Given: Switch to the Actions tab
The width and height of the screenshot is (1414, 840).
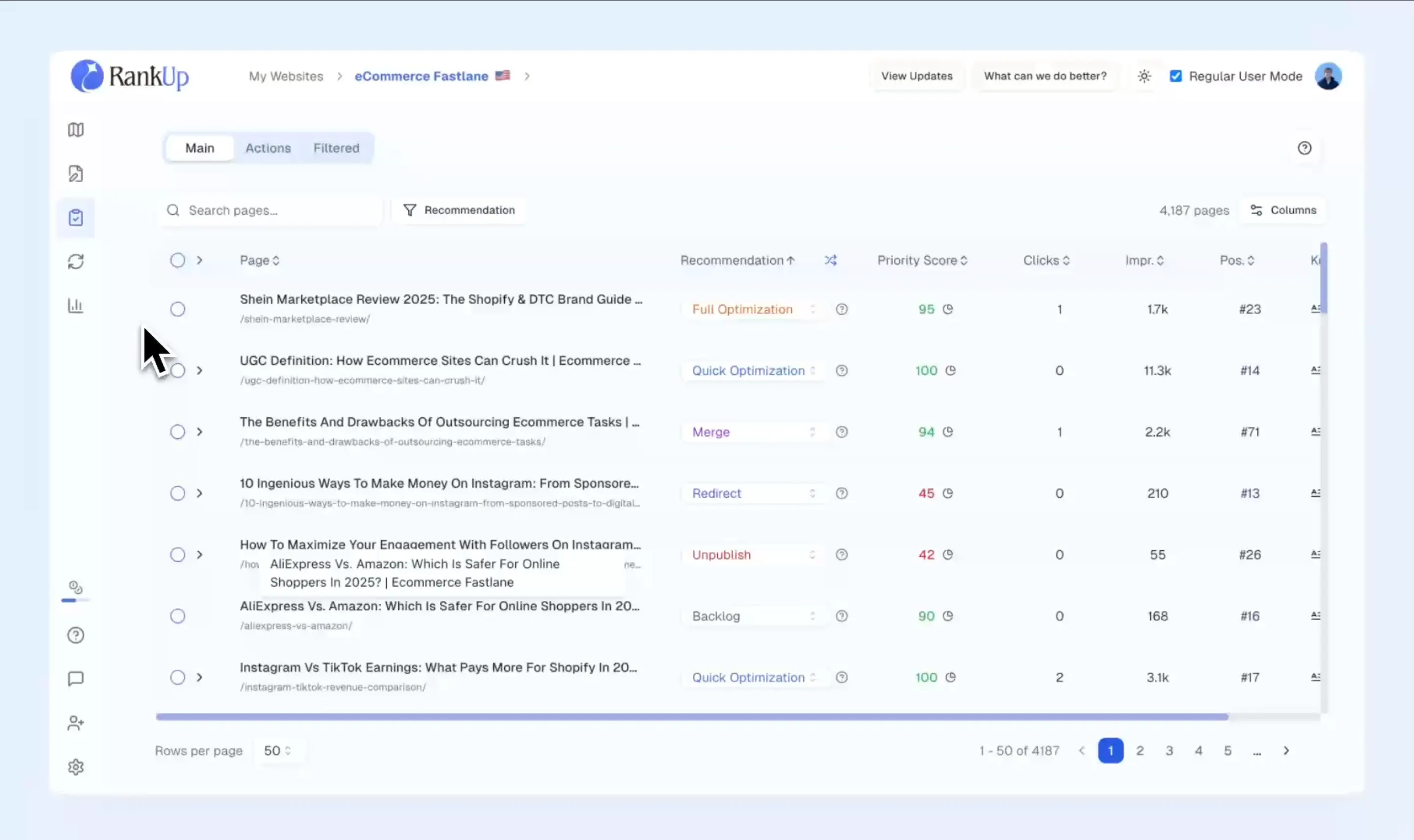Looking at the screenshot, I should (268, 148).
